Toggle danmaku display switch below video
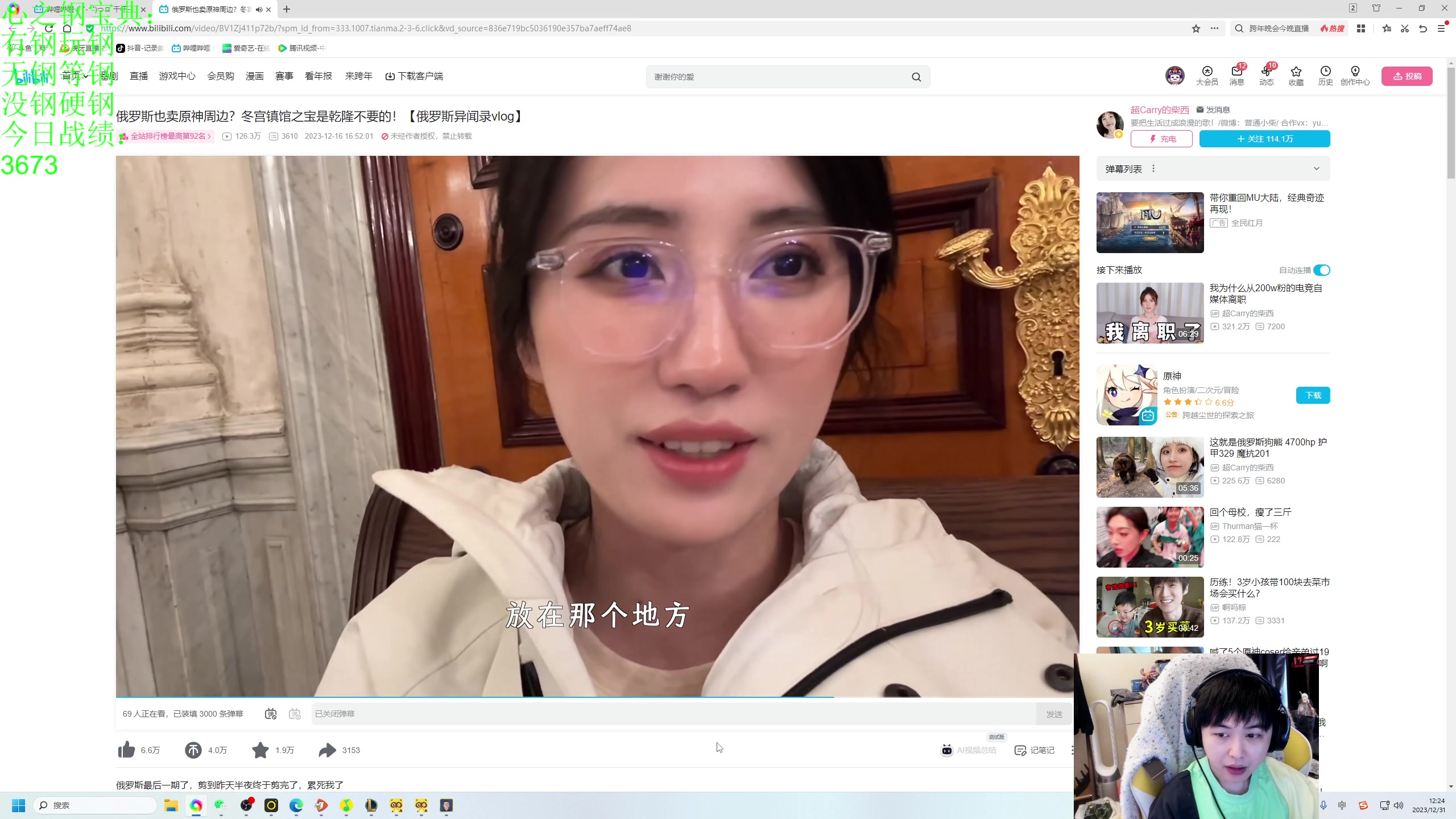This screenshot has width=1456, height=819. click(271, 714)
